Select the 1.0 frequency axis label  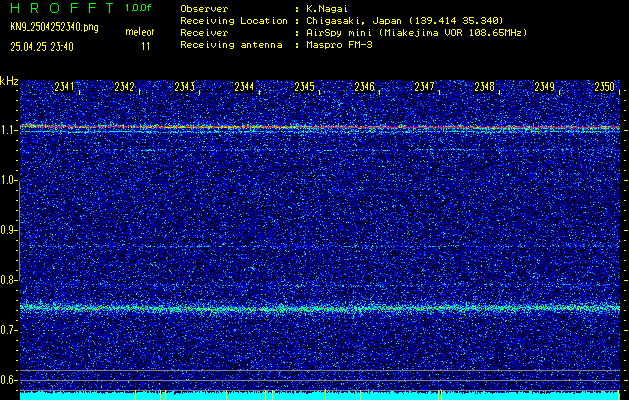point(8,181)
